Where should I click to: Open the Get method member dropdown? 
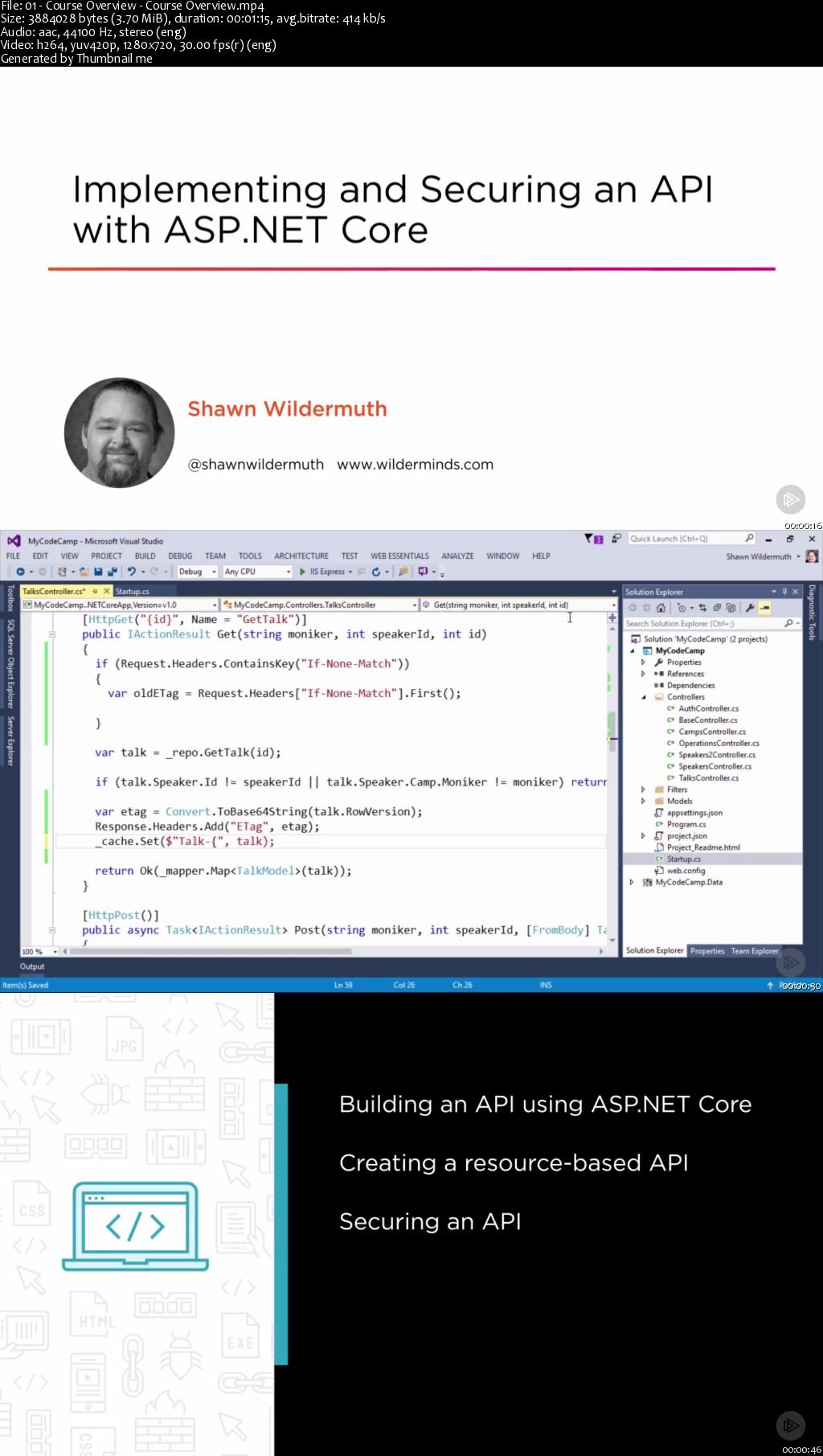coord(519,605)
